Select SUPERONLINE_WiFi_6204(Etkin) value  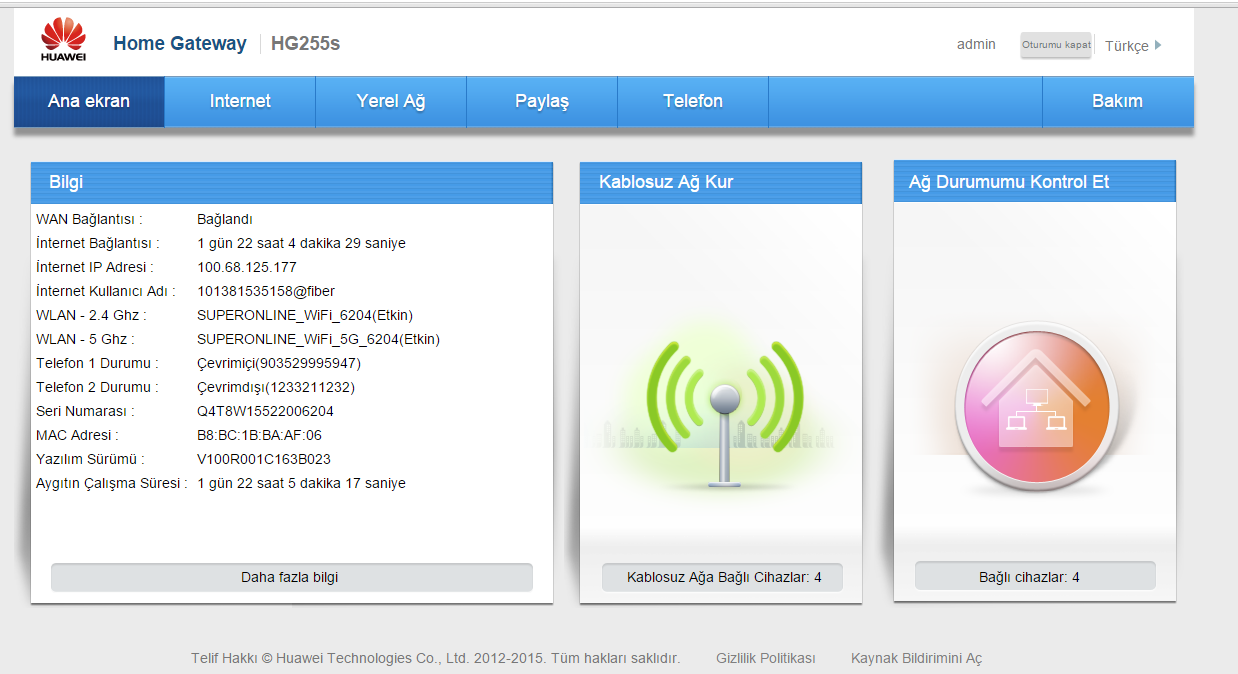point(305,315)
